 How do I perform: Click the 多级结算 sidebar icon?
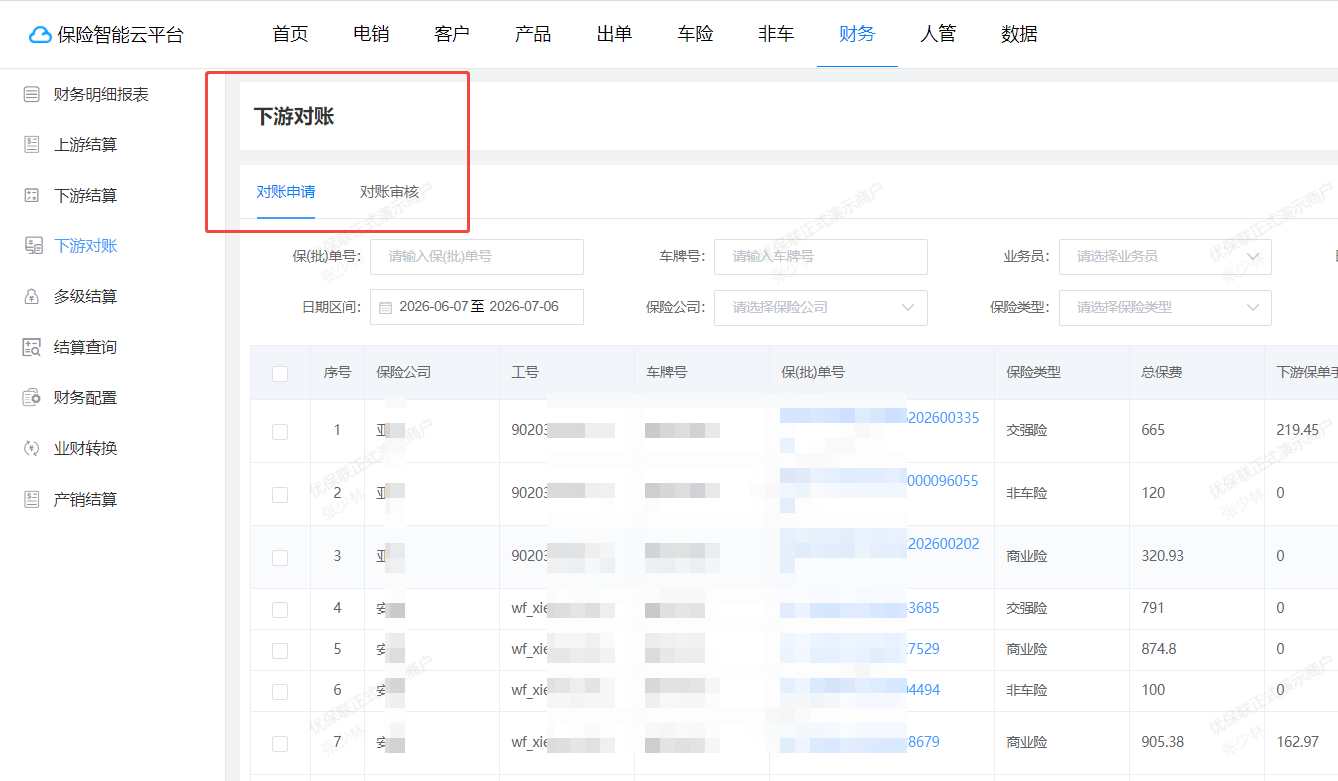pyautogui.click(x=32, y=297)
